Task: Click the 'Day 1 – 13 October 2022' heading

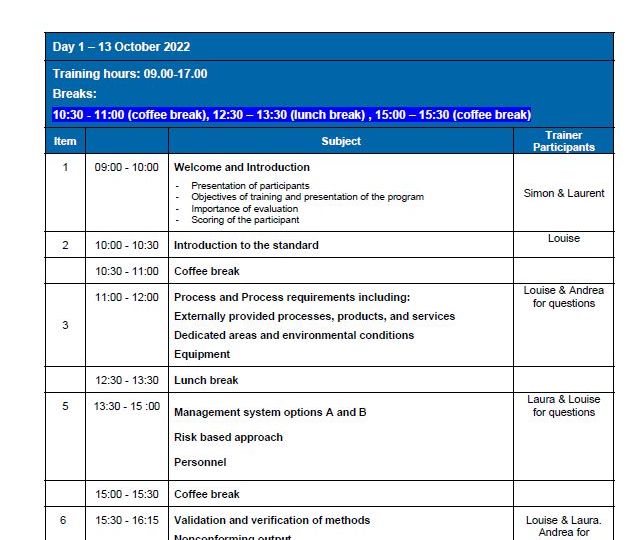Action: [121, 47]
